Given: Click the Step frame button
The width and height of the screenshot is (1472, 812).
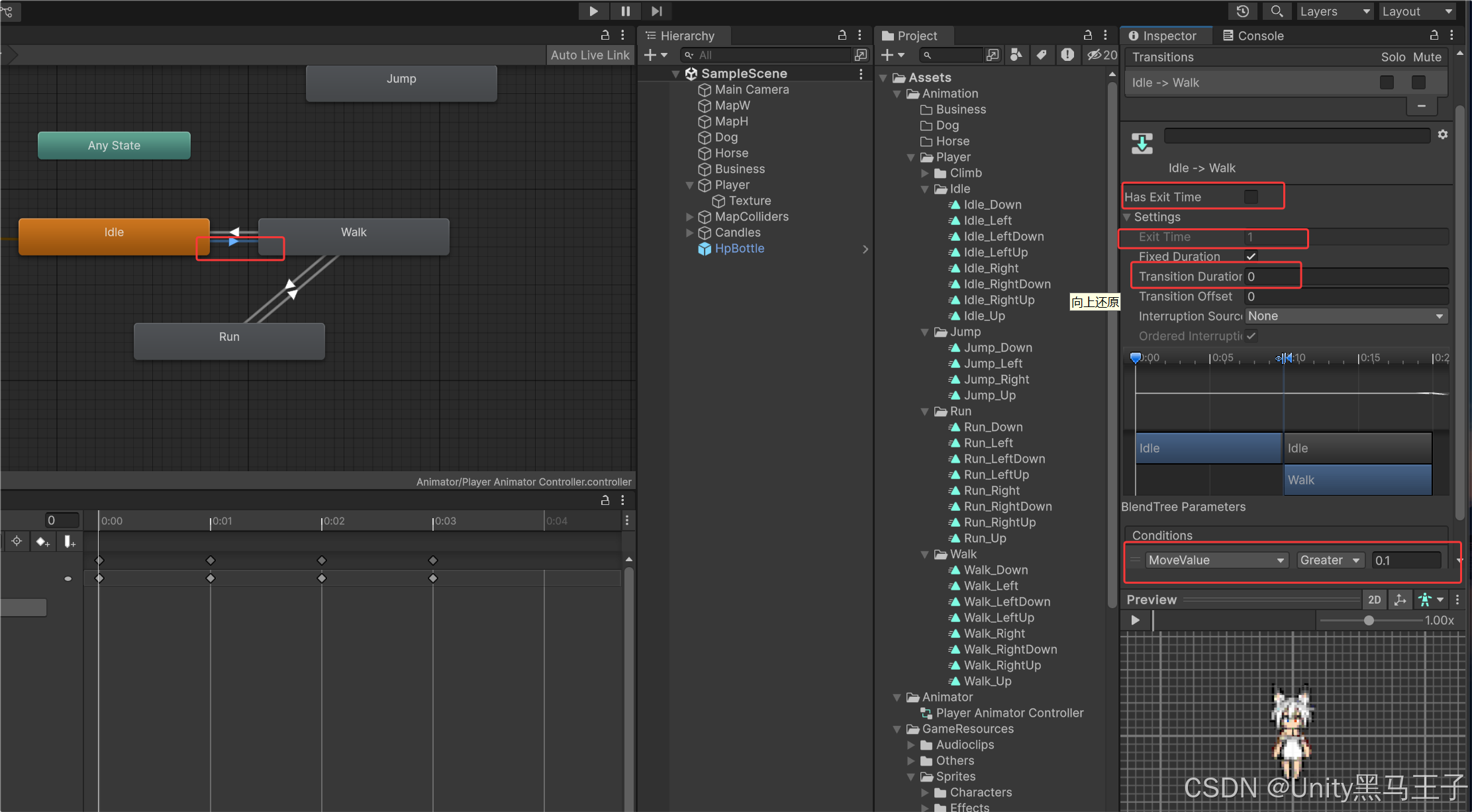Looking at the screenshot, I should point(656,11).
